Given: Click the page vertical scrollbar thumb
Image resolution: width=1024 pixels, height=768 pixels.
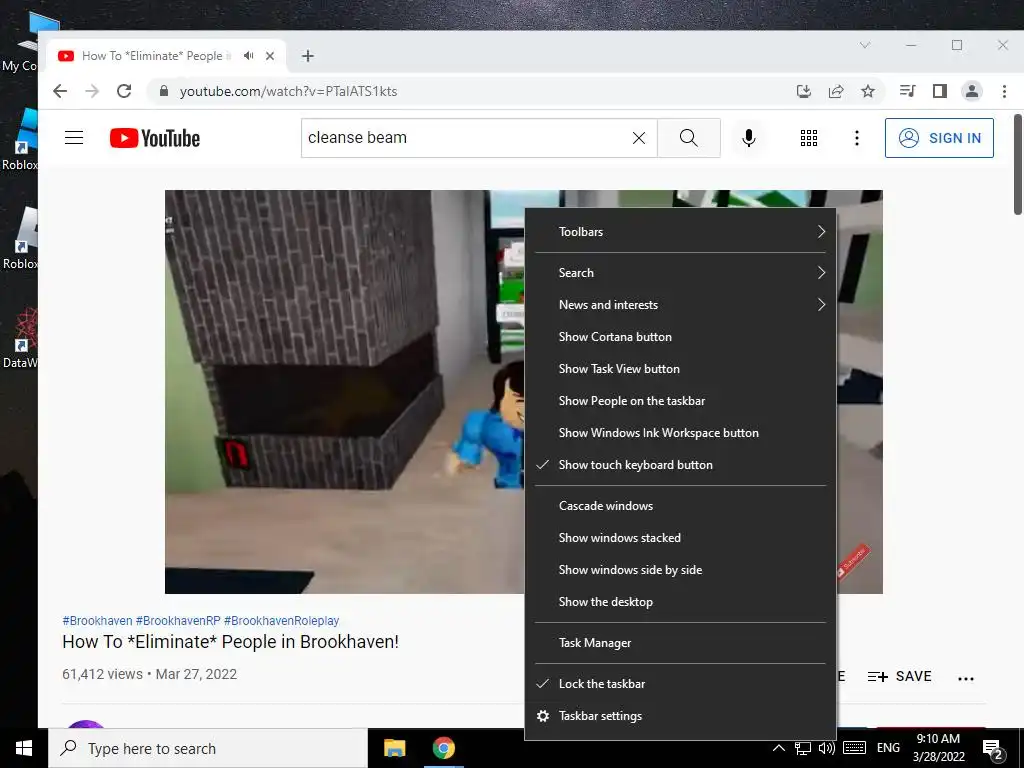Looking at the screenshot, I should (x=1017, y=164).
